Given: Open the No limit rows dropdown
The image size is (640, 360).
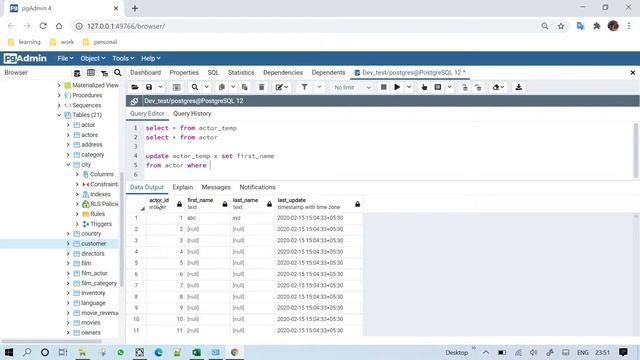Looking at the screenshot, I should click(x=352, y=87).
